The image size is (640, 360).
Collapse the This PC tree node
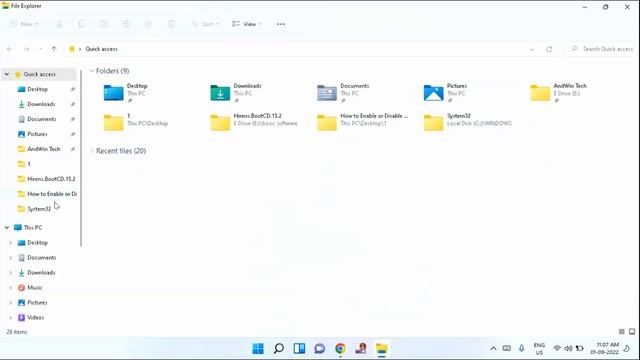click(x=7, y=227)
